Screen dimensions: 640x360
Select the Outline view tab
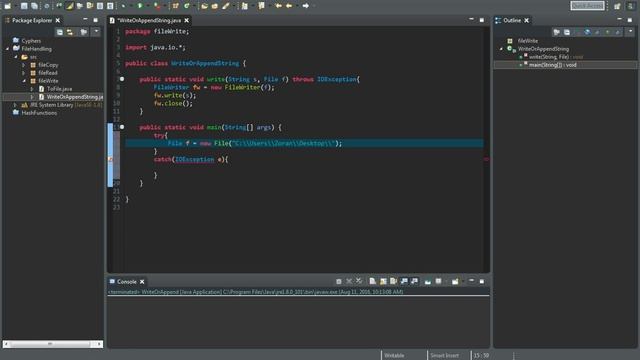[x=512, y=20]
